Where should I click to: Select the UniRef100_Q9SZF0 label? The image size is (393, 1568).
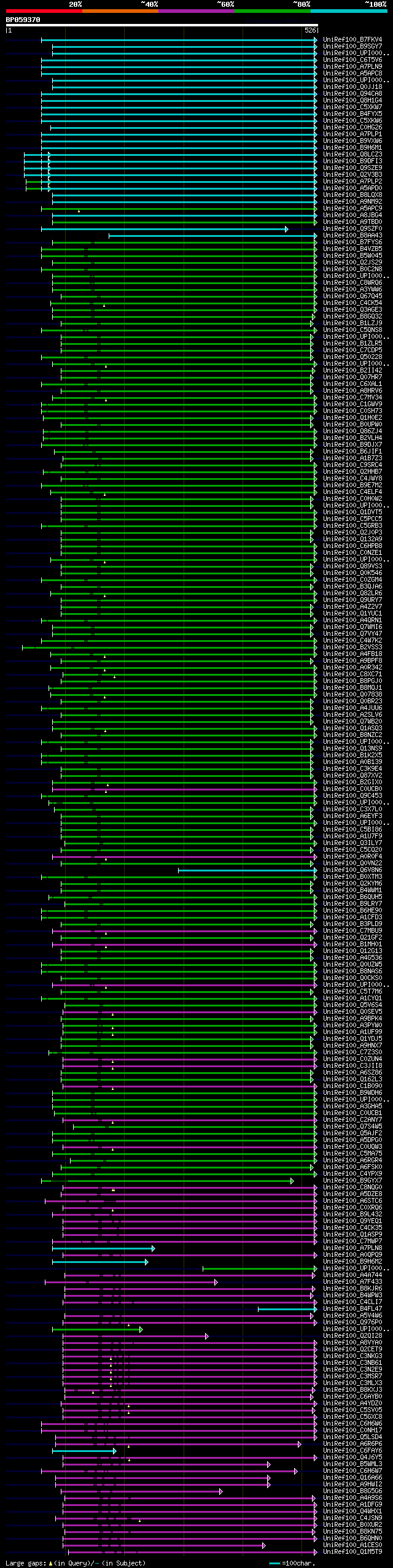352,229
